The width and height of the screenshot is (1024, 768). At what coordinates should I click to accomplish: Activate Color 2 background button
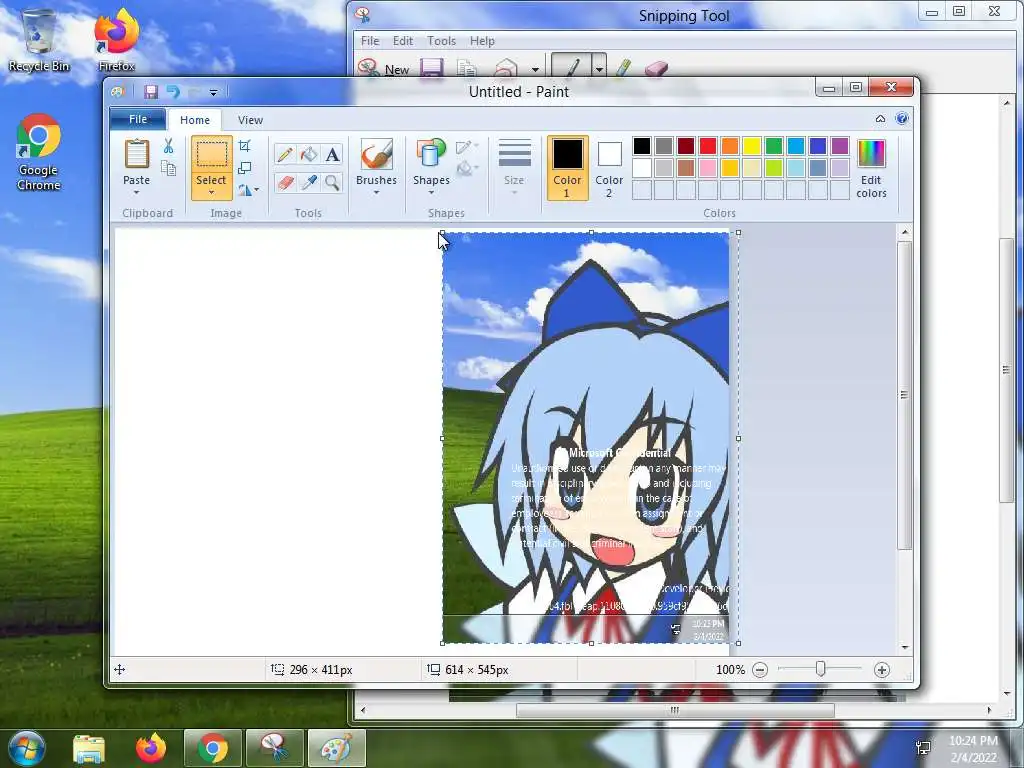pos(609,168)
